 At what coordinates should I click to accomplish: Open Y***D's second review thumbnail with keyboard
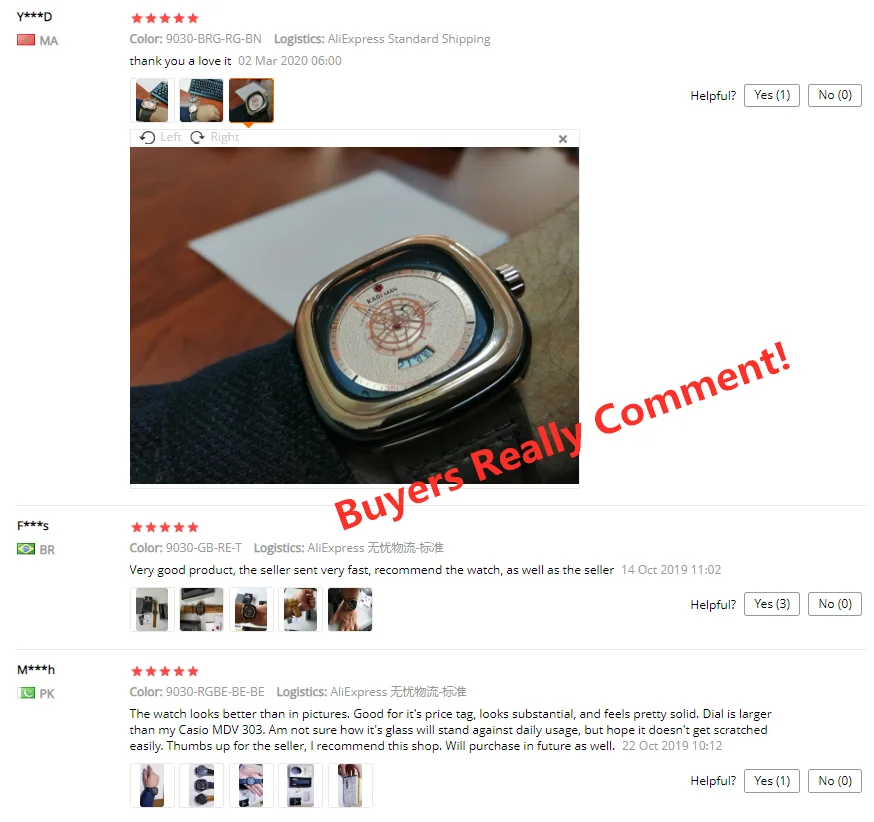(201, 100)
